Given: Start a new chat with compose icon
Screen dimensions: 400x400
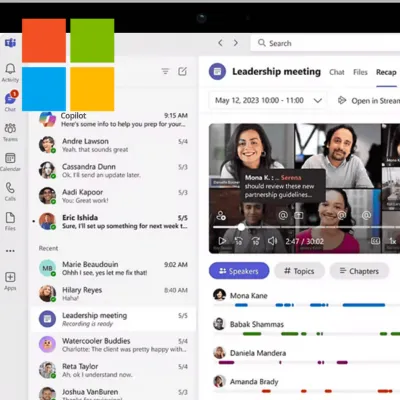Looking at the screenshot, I should tap(182, 71).
